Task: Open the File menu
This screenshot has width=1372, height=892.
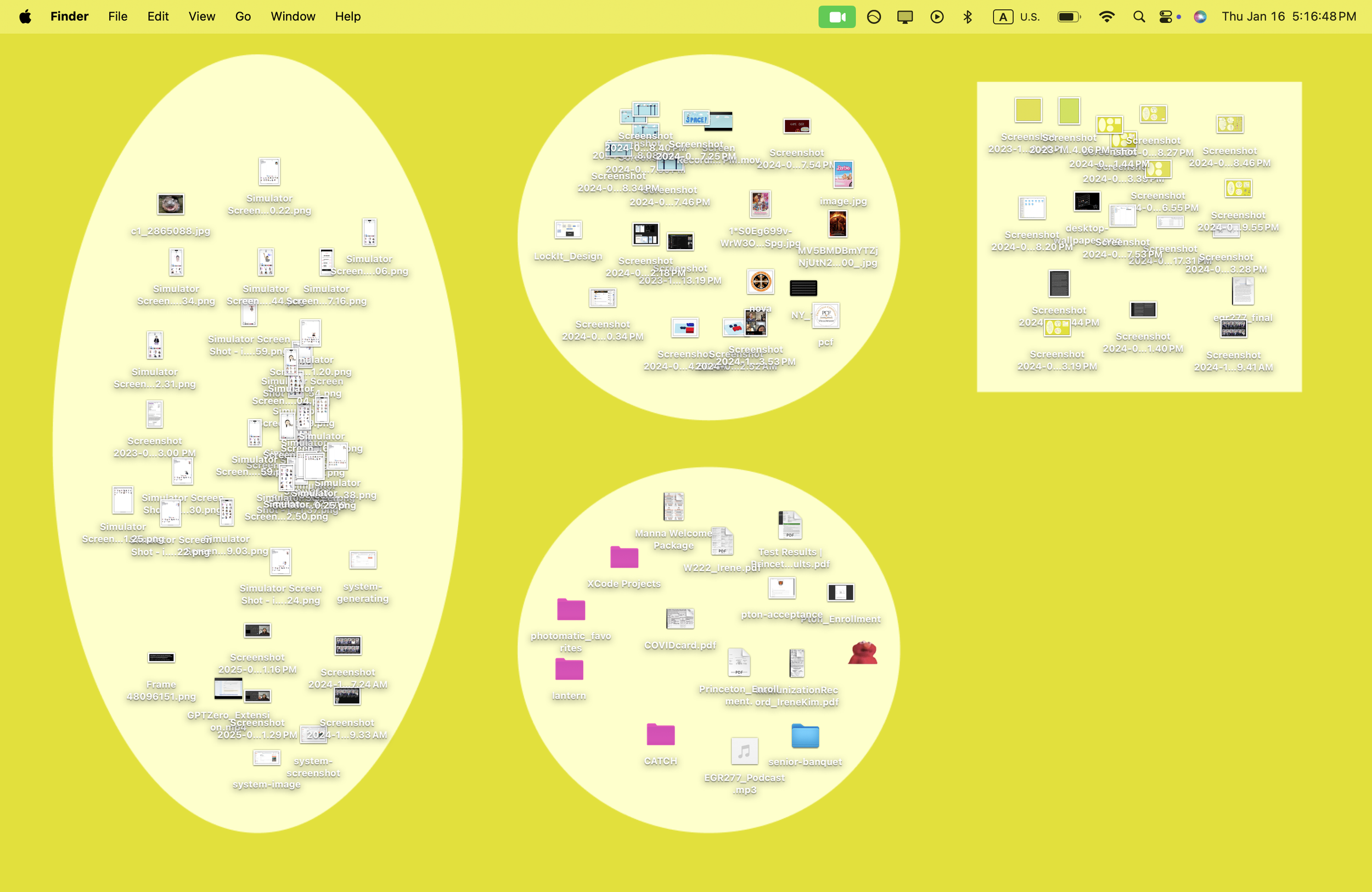Action: (x=117, y=16)
